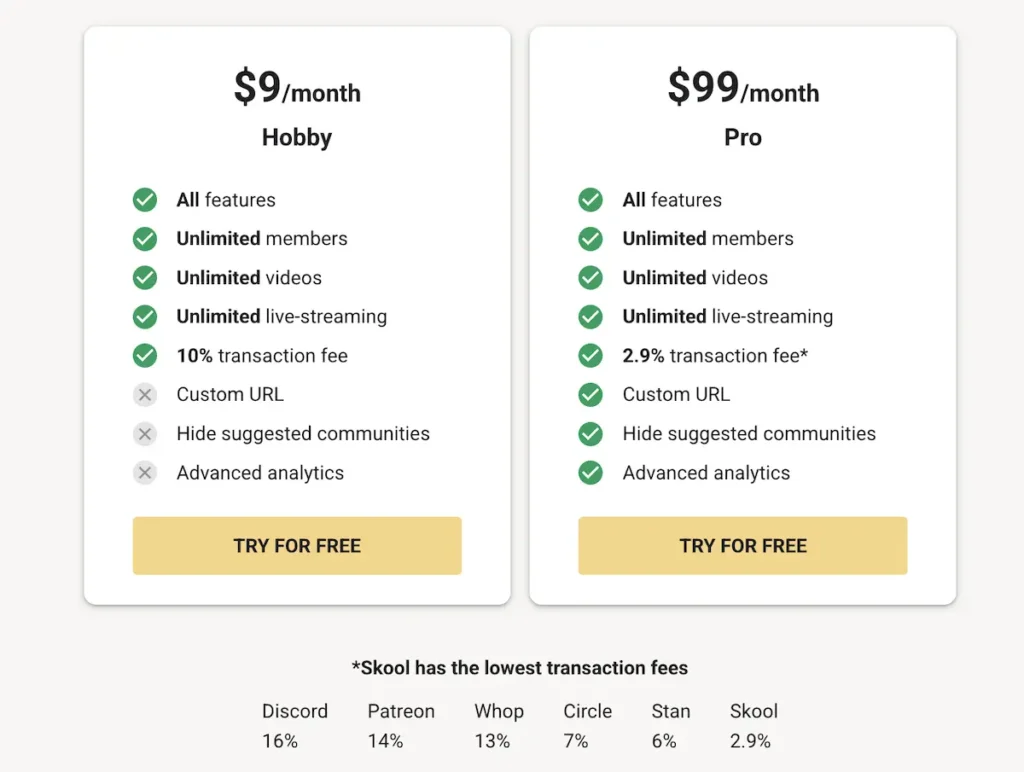Viewport: 1024px width, 772px height.
Task: Click the Skool lowest transaction fees footnote
Action: click(519, 668)
